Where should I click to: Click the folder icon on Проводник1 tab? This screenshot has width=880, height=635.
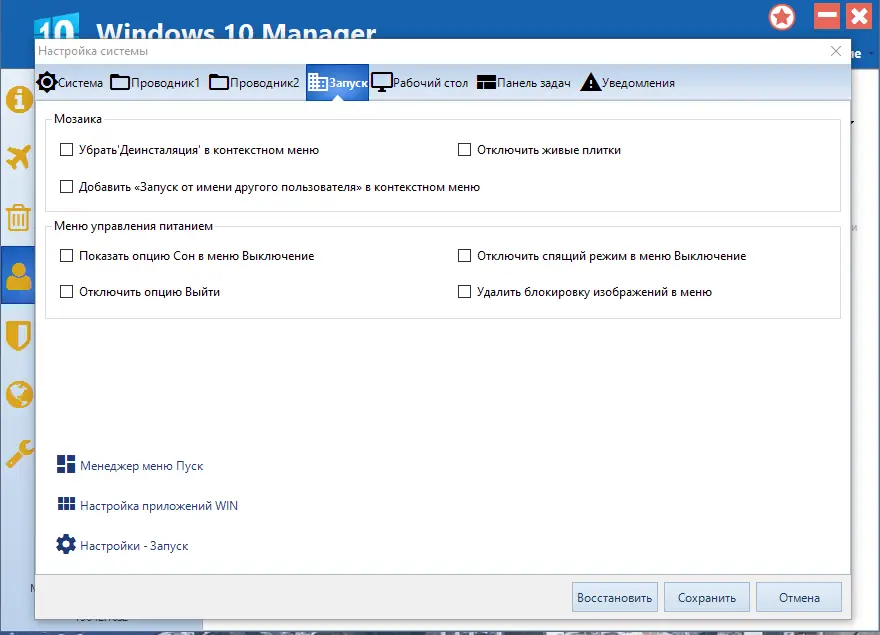click(x=120, y=83)
